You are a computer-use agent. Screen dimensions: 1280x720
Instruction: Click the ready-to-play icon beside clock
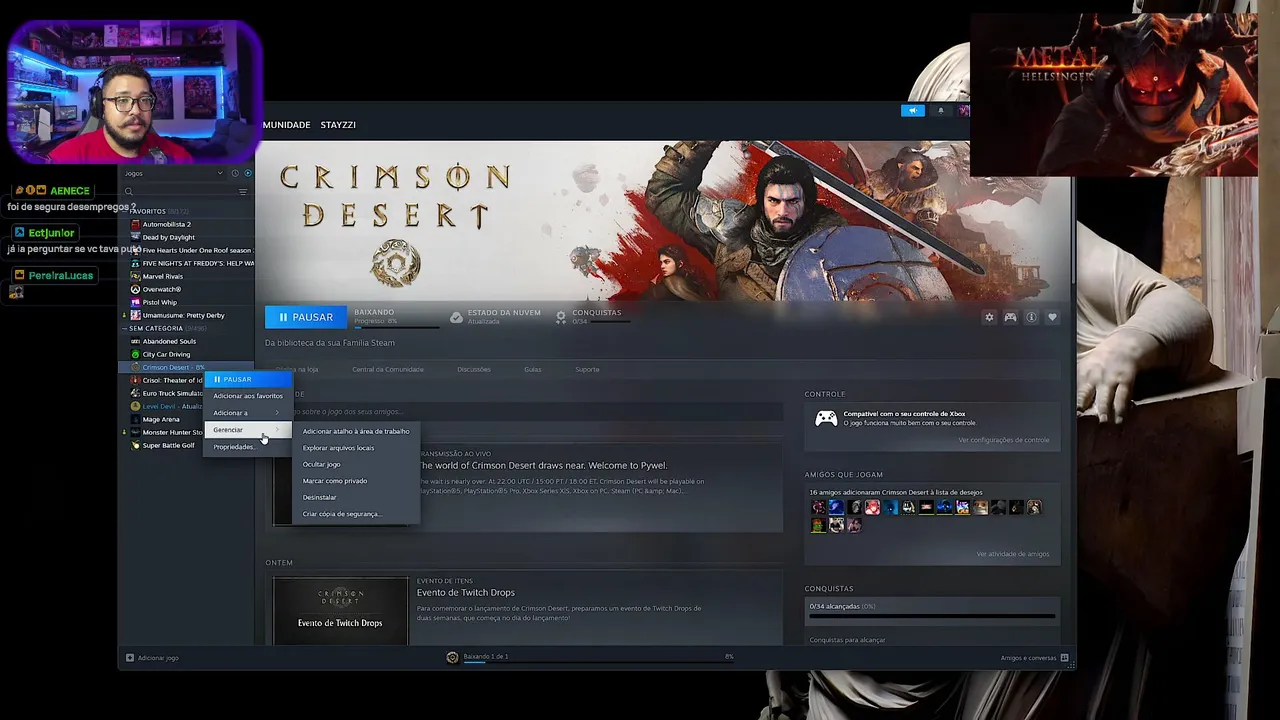click(248, 173)
